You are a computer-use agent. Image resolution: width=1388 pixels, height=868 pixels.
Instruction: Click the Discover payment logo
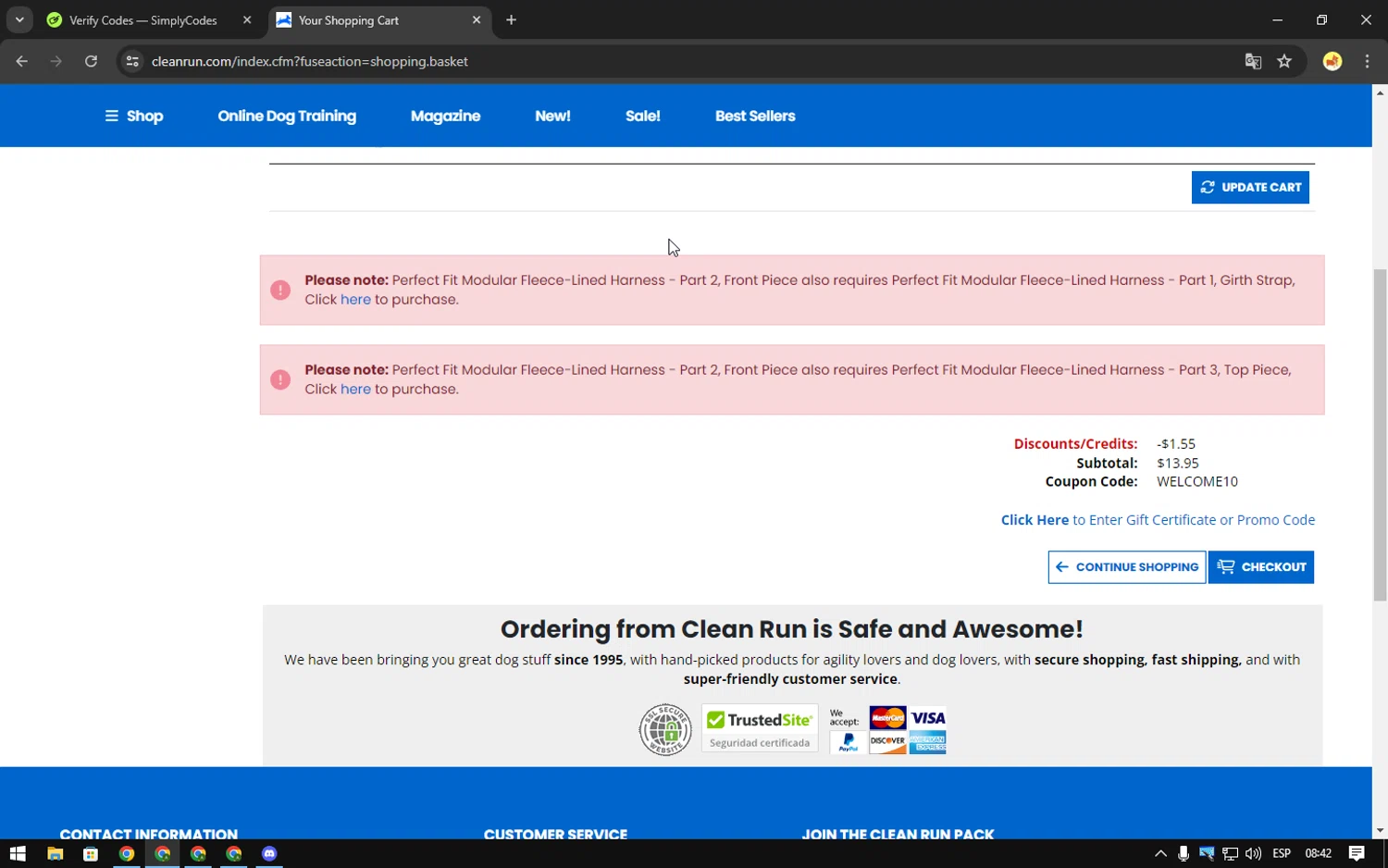point(887,742)
